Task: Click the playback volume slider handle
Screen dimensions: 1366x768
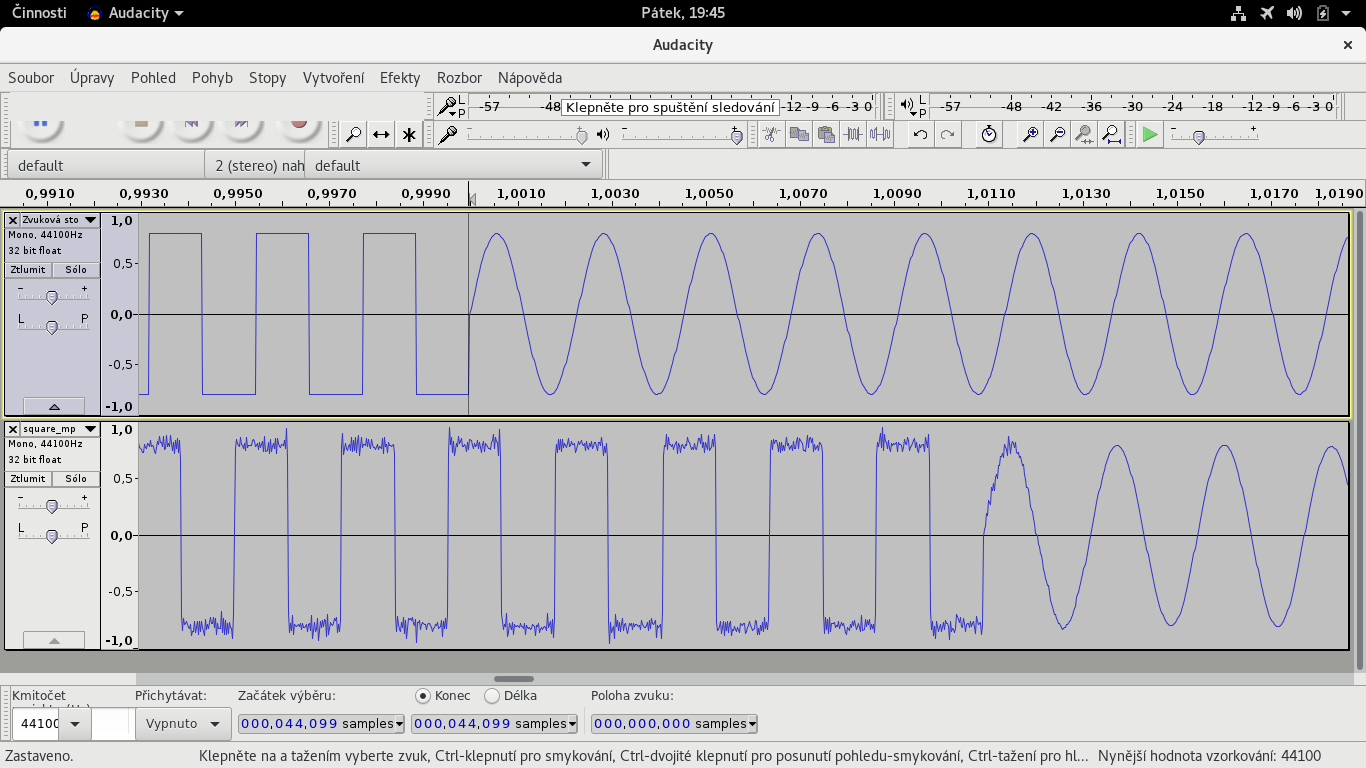Action: pyautogui.click(x=737, y=136)
